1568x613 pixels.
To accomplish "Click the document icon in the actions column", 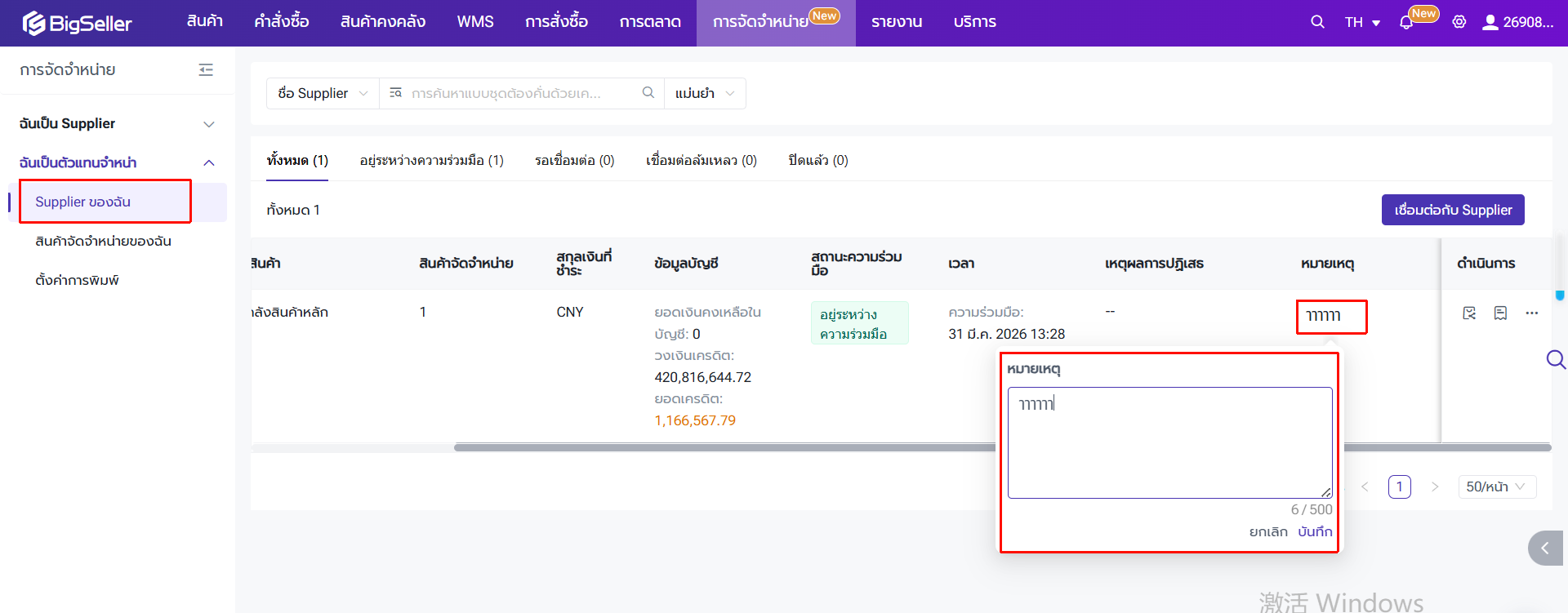I will (x=1500, y=313).
